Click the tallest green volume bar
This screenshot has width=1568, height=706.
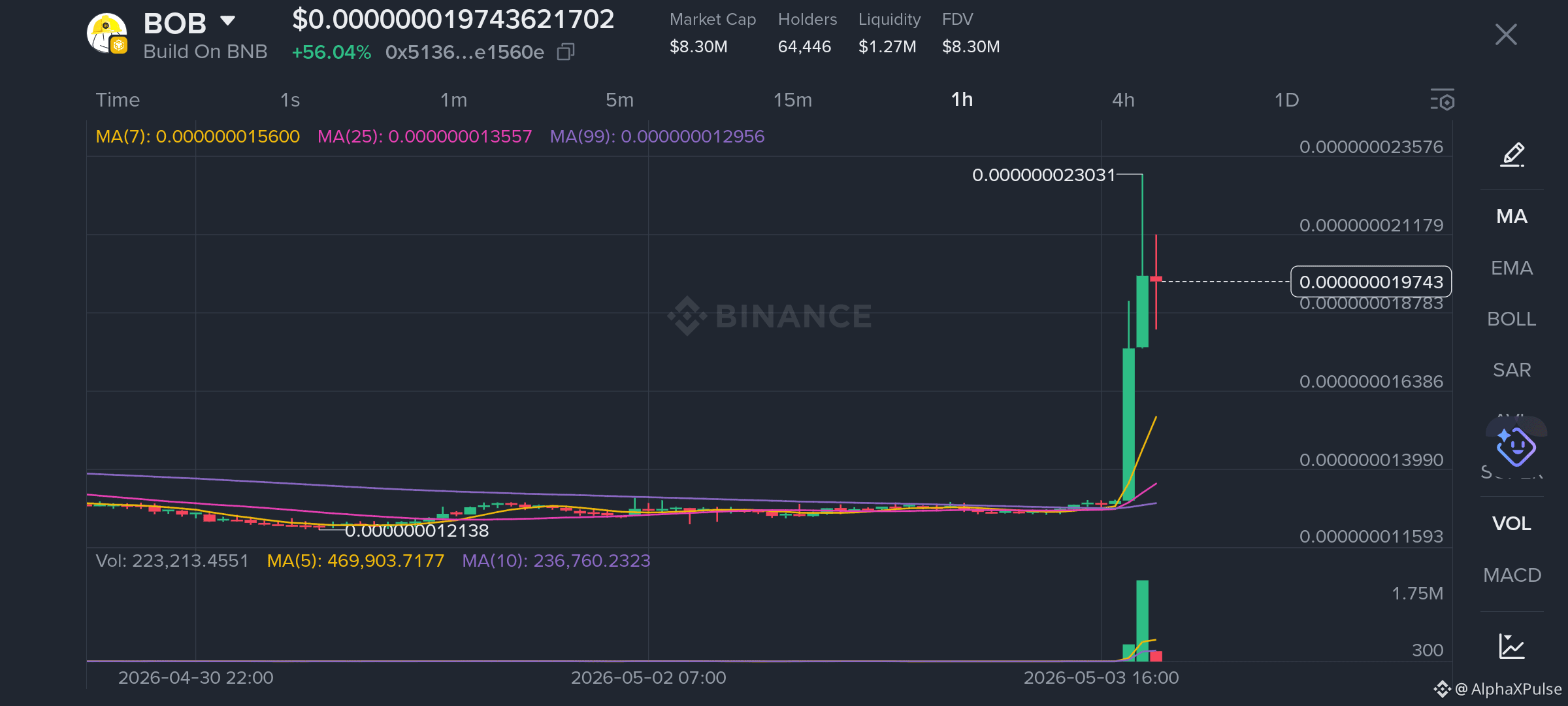coord(1142,620)
